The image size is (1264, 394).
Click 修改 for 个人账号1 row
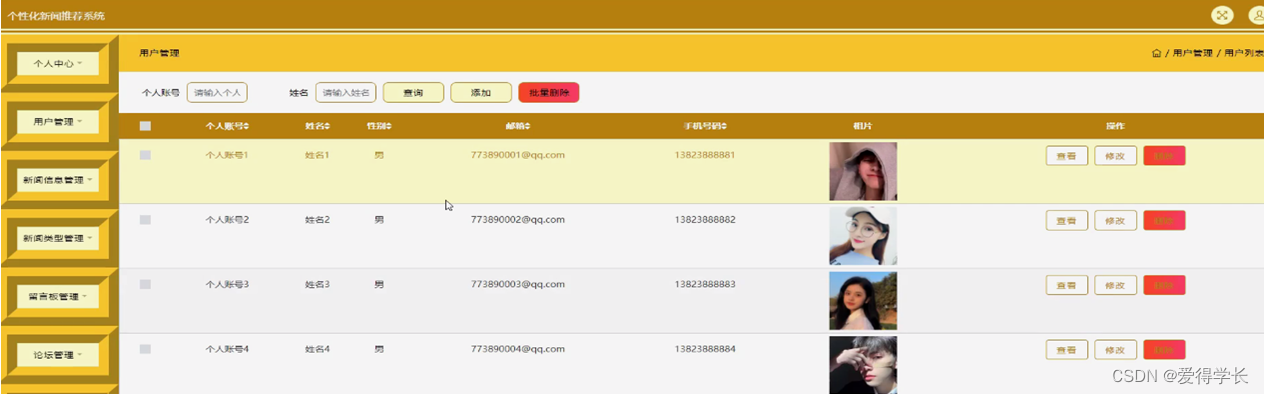[1115, 156]
